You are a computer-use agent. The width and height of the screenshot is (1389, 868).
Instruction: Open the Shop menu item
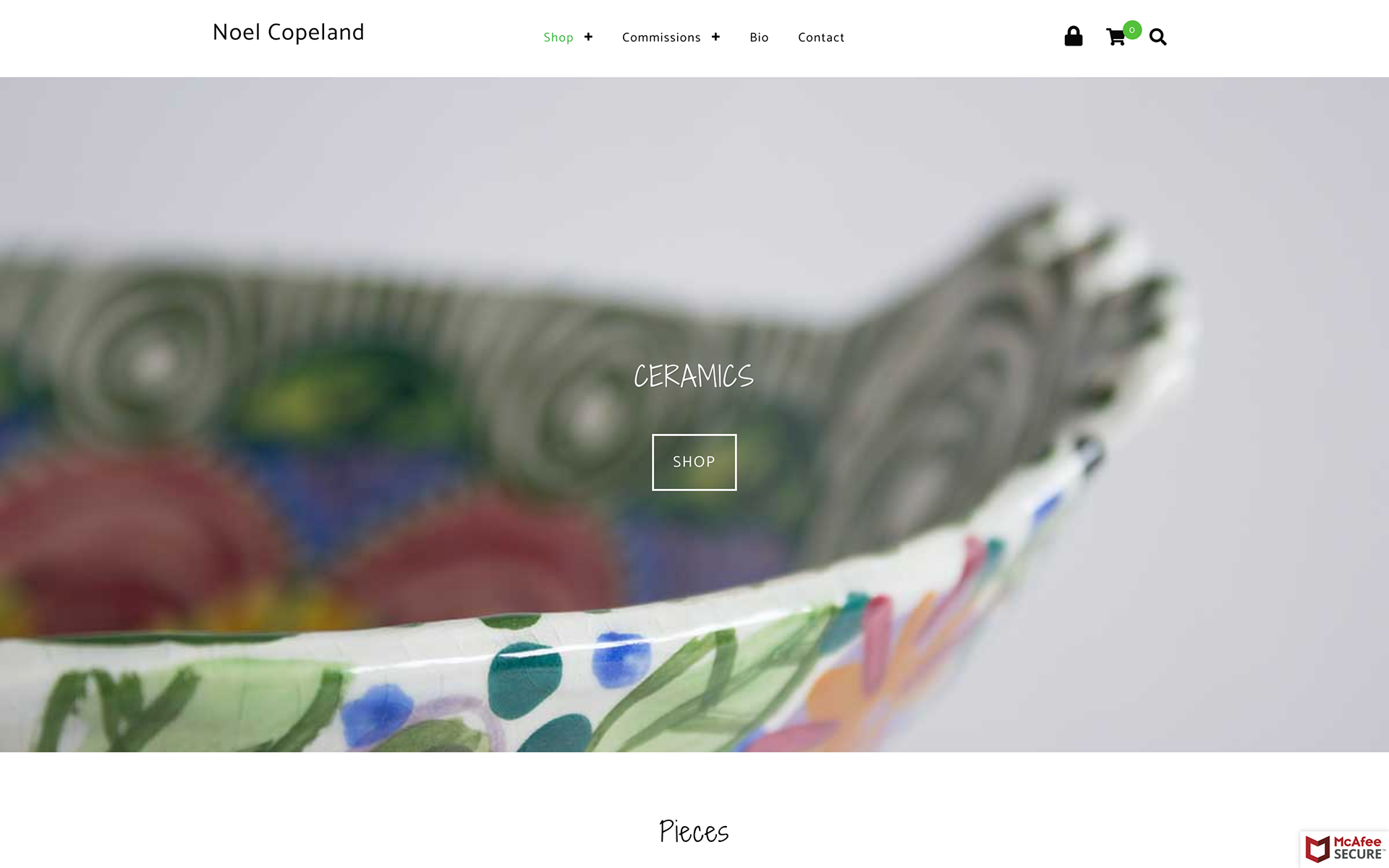tap(558, 38)
